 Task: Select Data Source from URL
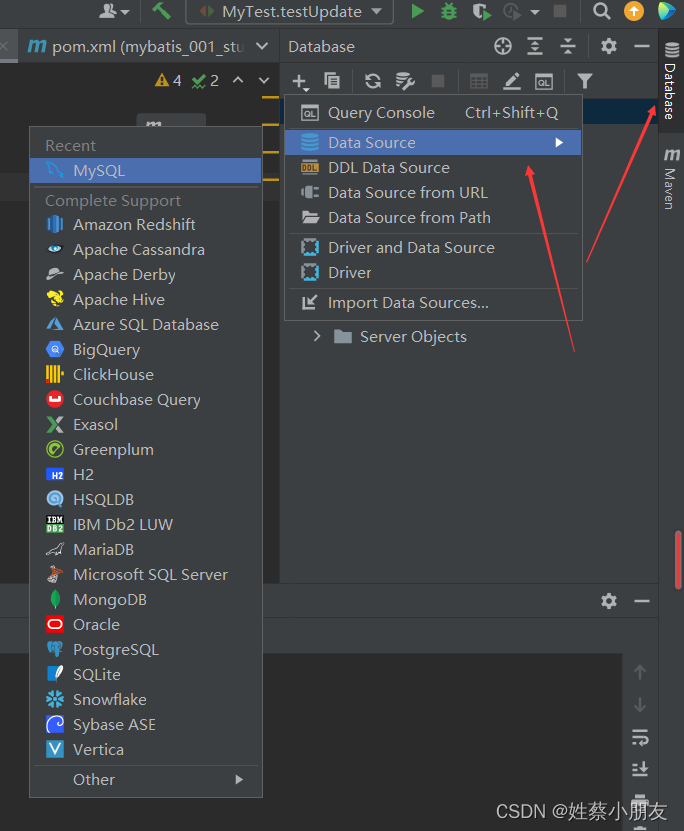click(x=433, y=192)
